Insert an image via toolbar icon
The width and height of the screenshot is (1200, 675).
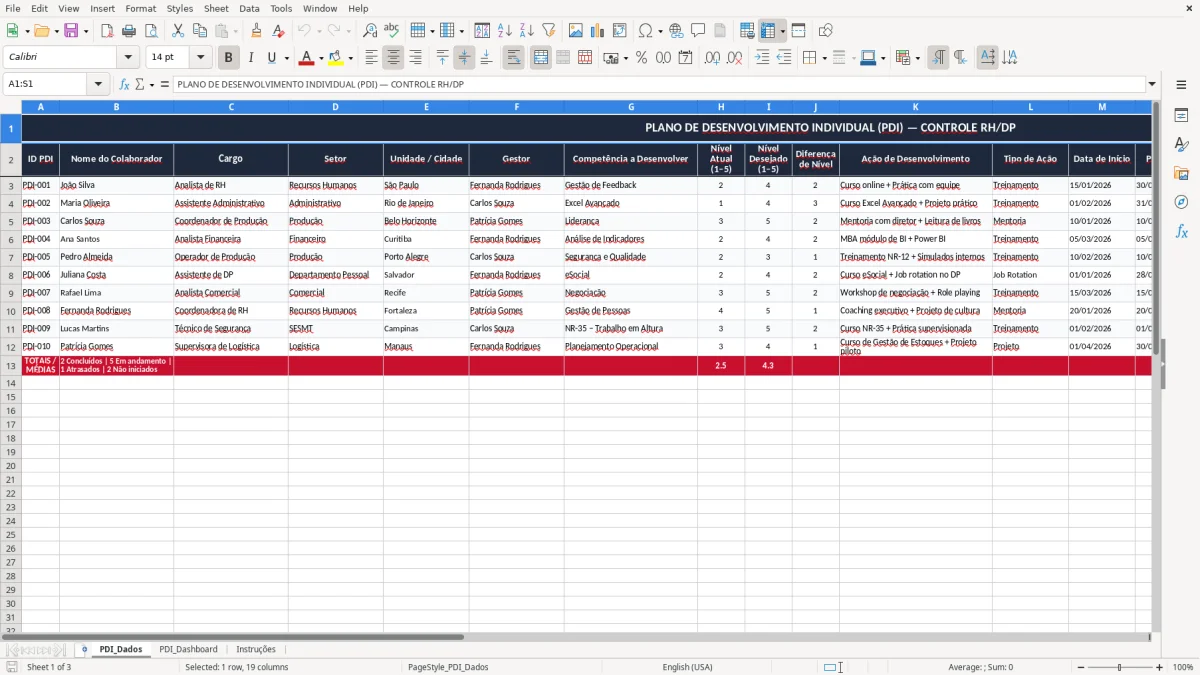tap(576, 31)
